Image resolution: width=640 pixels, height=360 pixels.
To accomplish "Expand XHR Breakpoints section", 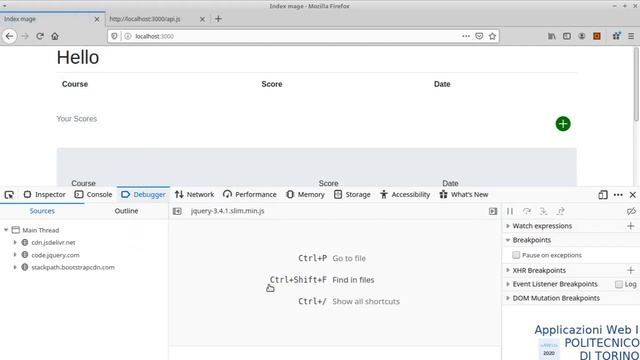I will (x=508, y=270).
